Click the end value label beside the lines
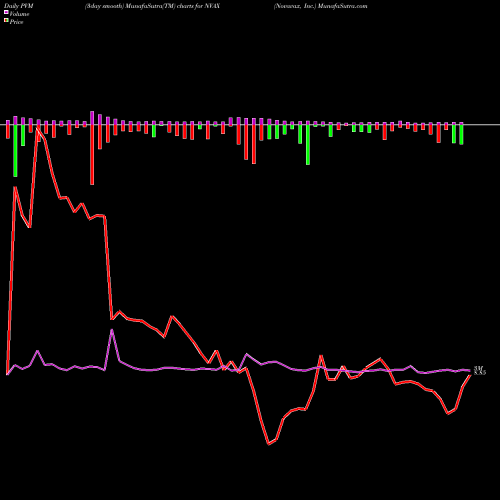The image size is (500, 500). [x=480, y=370]
